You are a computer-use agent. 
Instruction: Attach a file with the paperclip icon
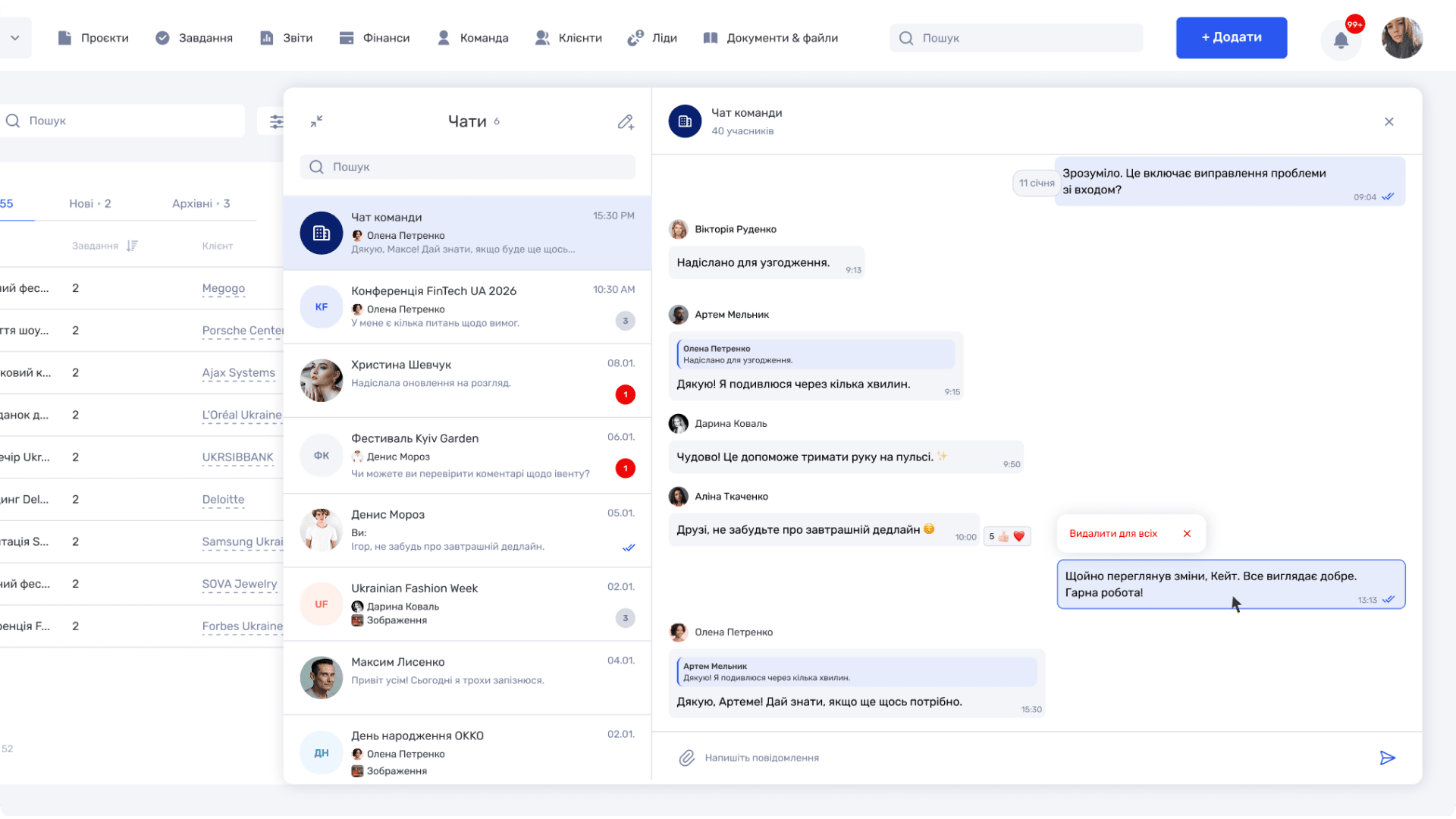[686, 758]
